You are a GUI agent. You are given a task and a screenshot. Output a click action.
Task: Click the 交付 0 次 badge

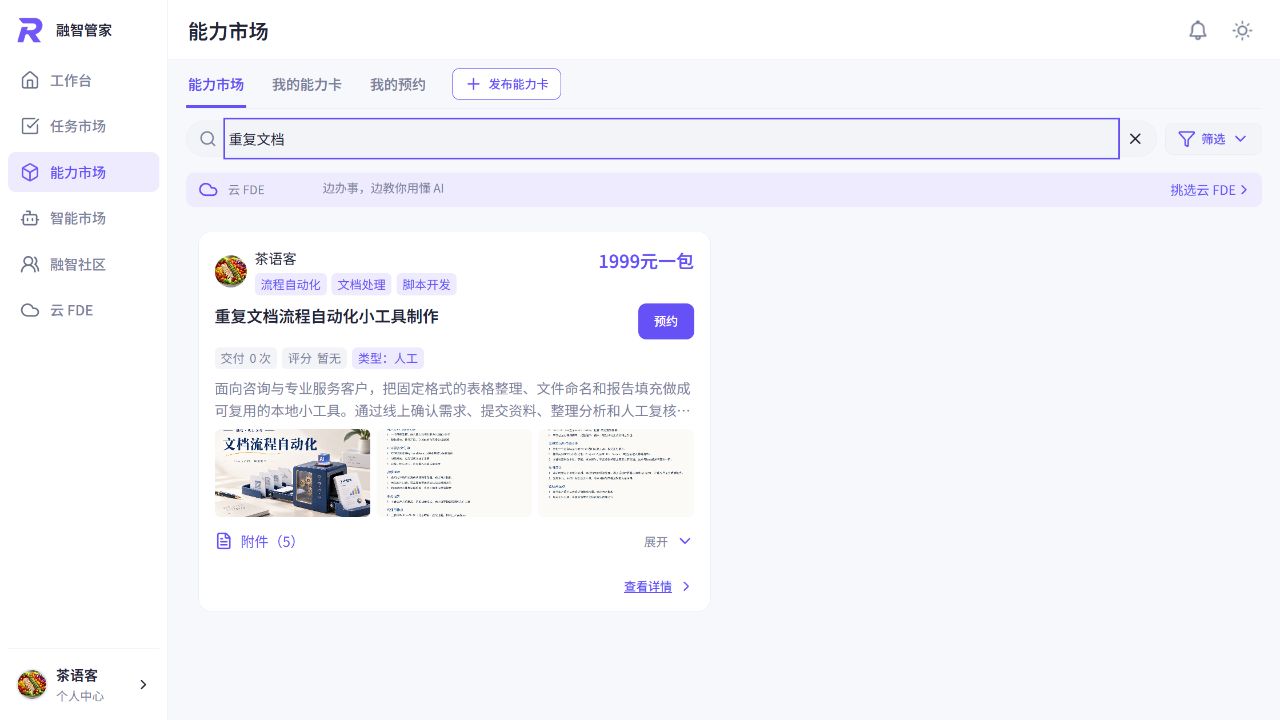(x=246, y=358)
